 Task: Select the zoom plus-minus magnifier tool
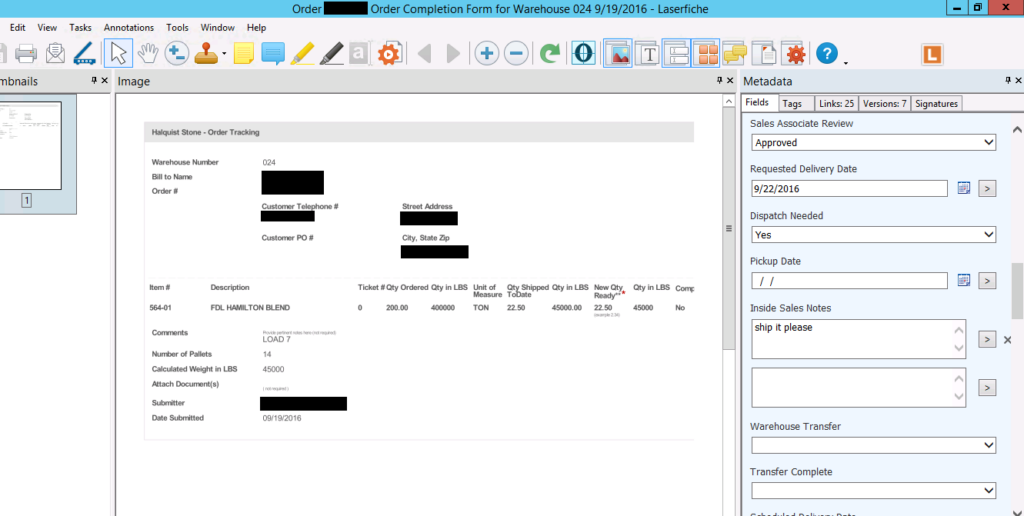[176, 54]
